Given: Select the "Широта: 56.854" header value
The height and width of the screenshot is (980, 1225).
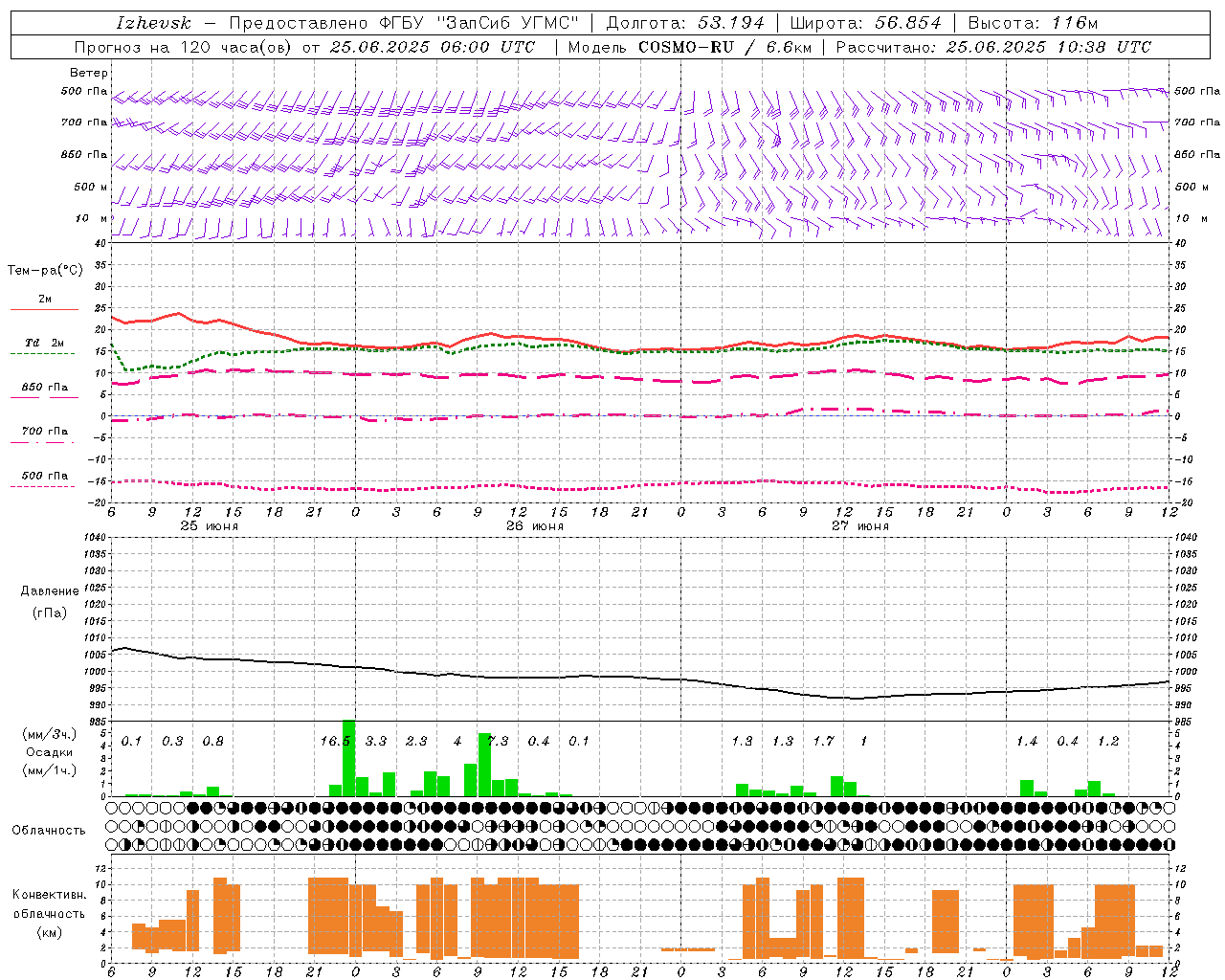Looking at the screenshot, I should [865, 23].
